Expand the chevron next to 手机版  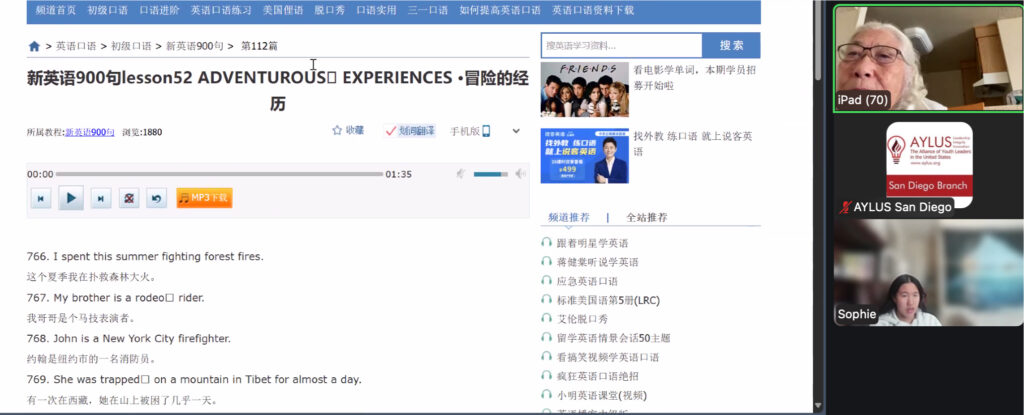(516, 131)
